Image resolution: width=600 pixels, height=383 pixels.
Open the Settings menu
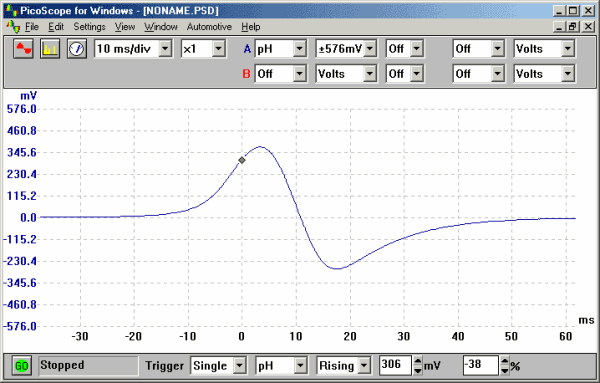point(89,27)
